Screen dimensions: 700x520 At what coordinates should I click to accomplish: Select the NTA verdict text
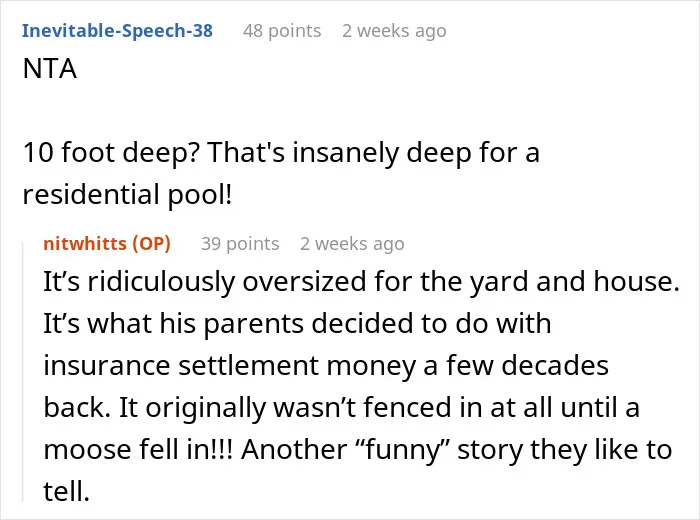(x=50, y=69)
